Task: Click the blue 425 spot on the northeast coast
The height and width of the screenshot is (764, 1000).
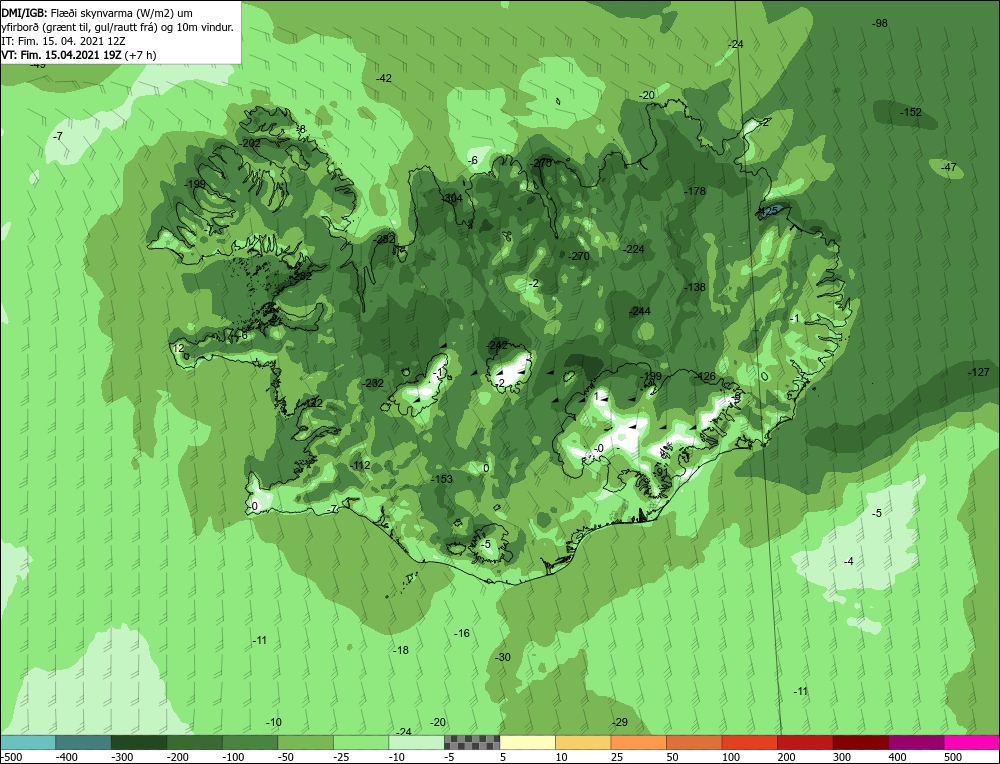Action: click(770, 210)
